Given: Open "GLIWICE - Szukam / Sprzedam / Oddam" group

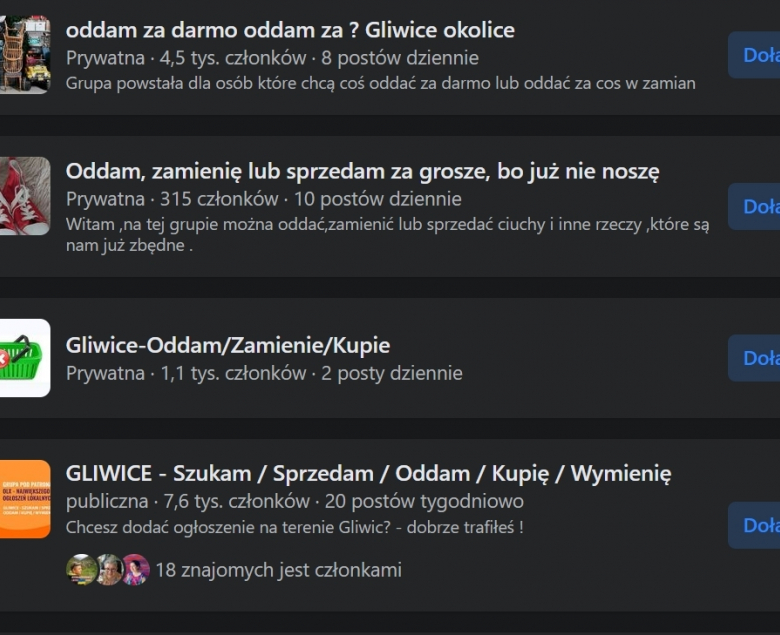Looking at the screenshot, I should click(368, 473).
